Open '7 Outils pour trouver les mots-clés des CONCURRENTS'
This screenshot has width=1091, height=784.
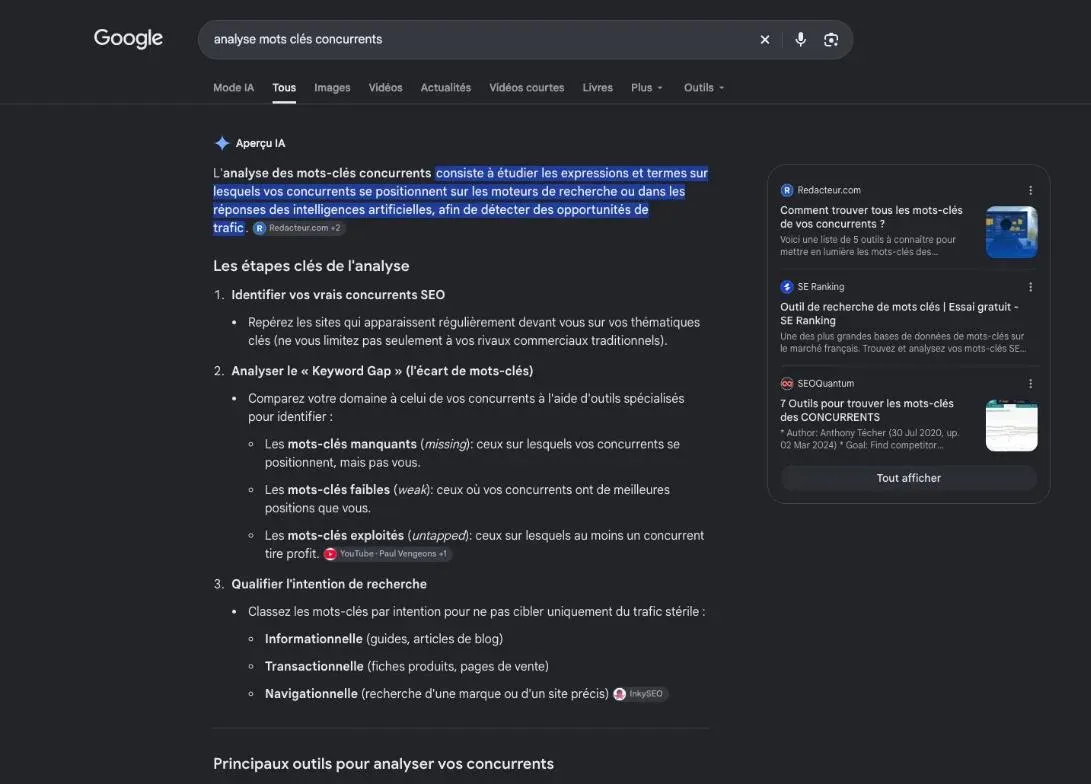(867, 410)
